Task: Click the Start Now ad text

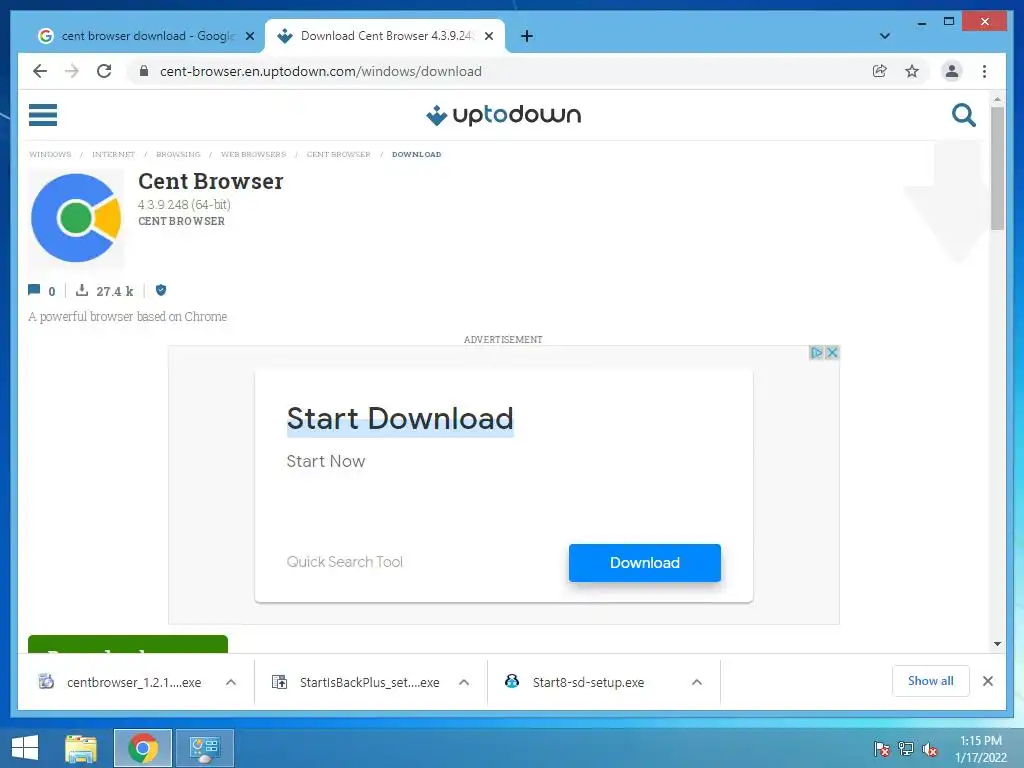Action: coord(326,461)
